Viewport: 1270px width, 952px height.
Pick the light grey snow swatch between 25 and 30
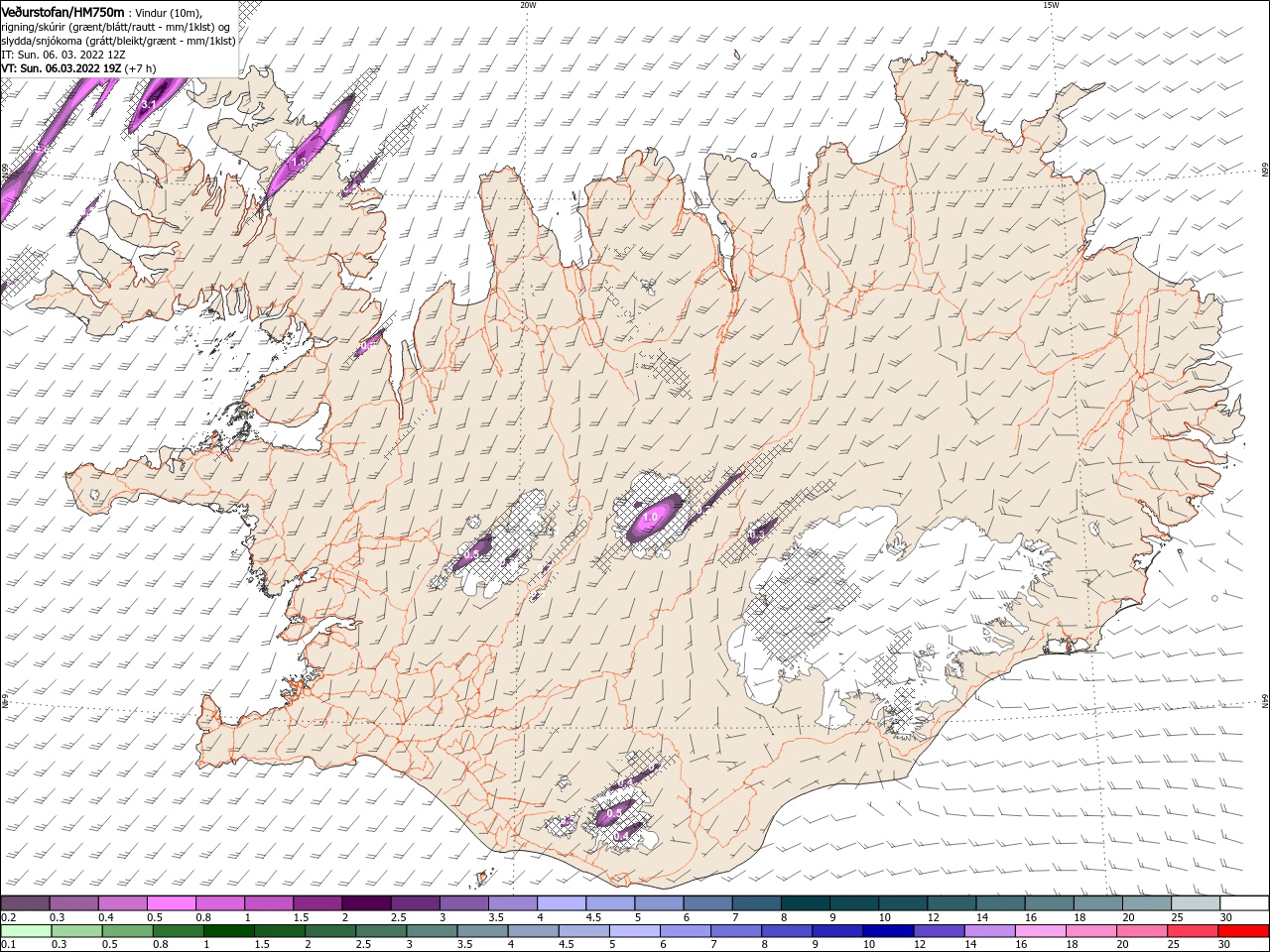click(x=1196, y=903)
